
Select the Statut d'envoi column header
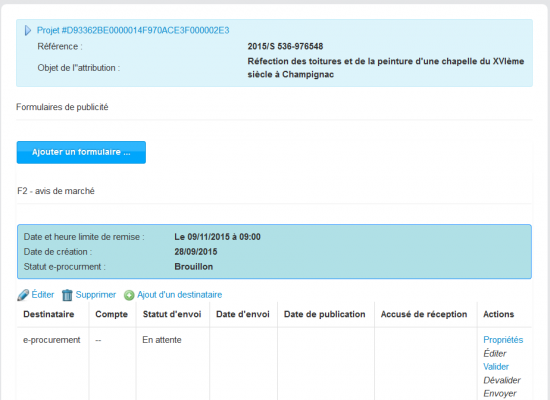(x=172, y=314)
